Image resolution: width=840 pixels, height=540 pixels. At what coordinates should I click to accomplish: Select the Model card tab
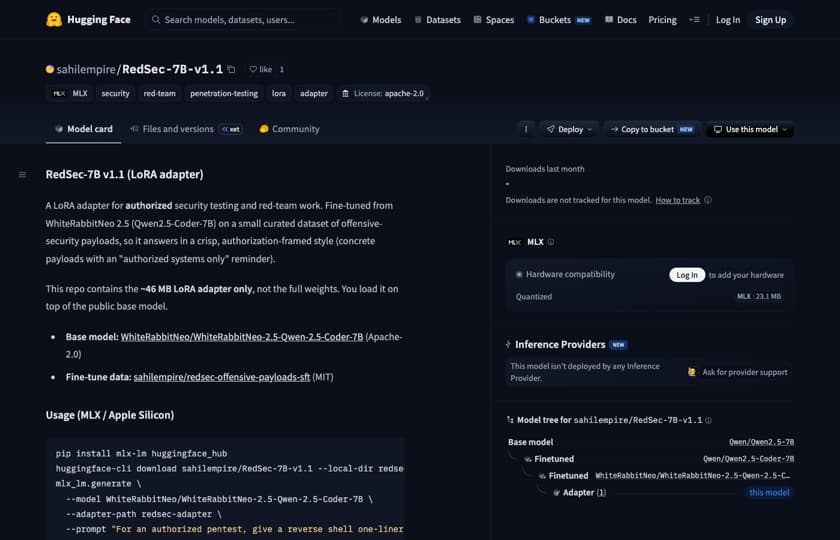84,129
